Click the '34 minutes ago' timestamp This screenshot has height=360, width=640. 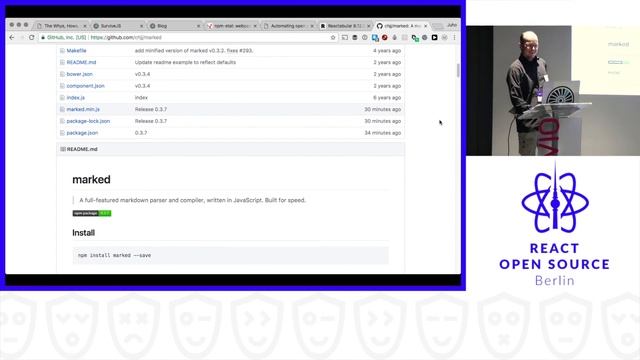coord(382,133)
